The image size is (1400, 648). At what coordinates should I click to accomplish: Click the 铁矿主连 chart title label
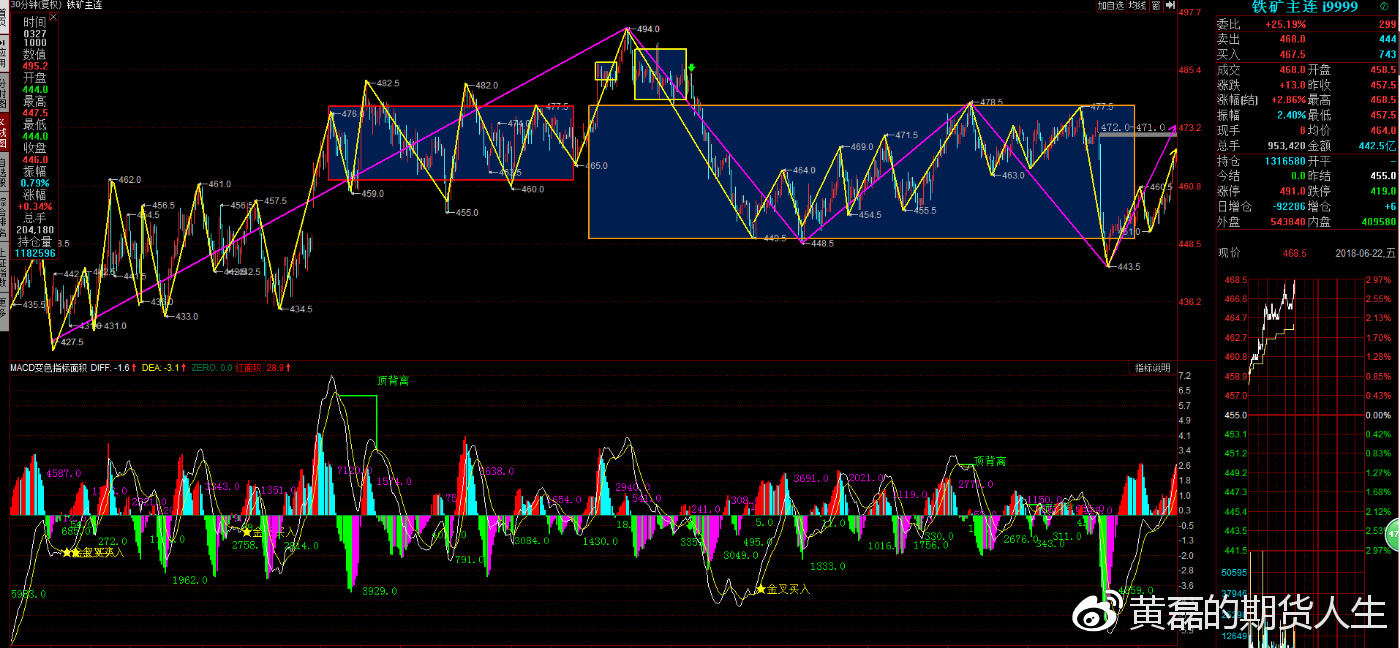point(84,5)
